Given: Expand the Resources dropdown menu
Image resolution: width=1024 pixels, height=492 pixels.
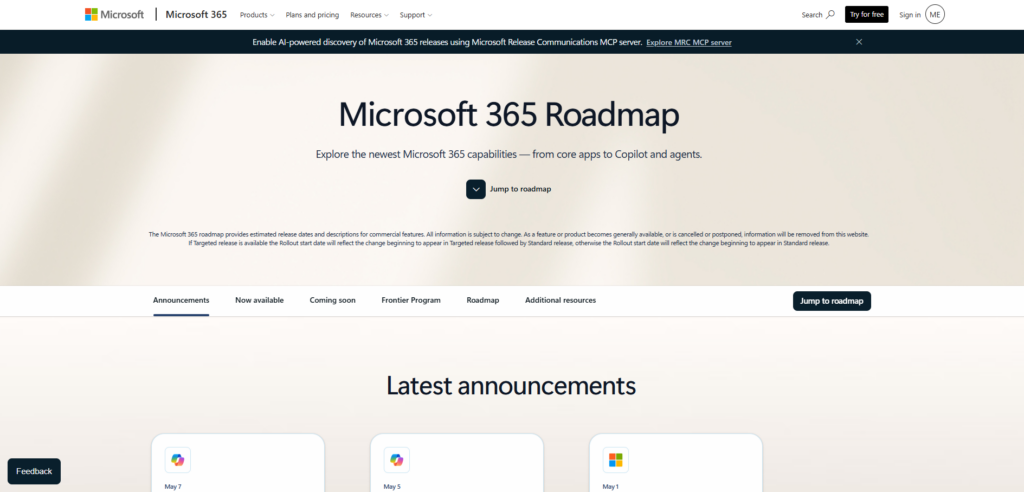Looking at the screenshot, I should click(x=369, y=15).
